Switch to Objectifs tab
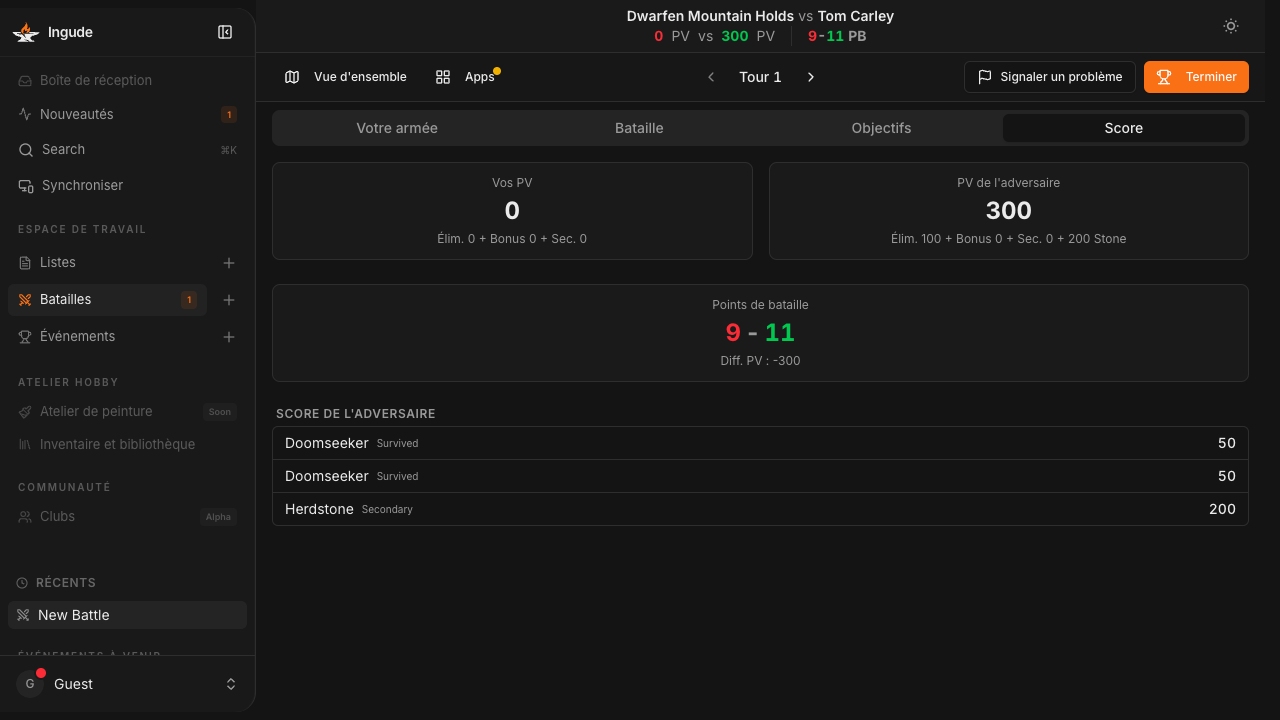The image size is (1280, 720). (x=881, y=128)
